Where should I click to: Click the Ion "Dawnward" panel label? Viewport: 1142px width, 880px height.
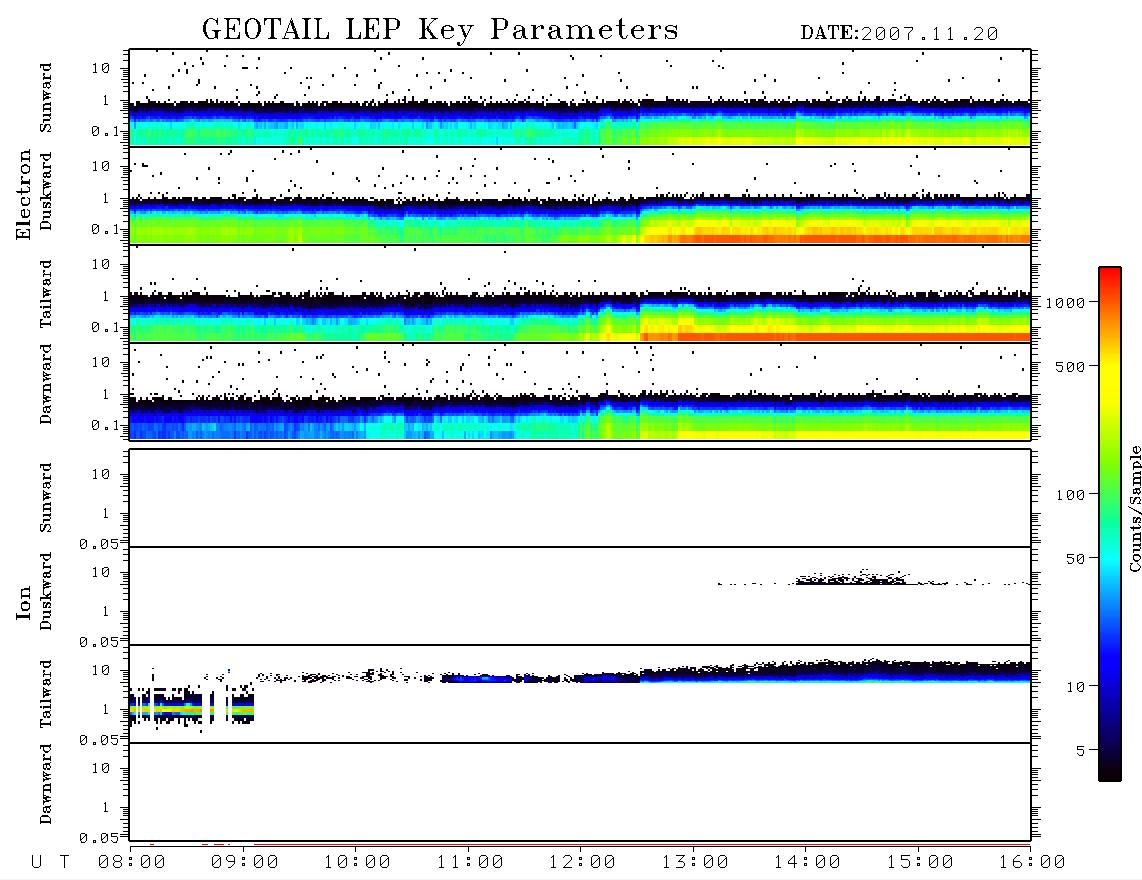point(46,784)
